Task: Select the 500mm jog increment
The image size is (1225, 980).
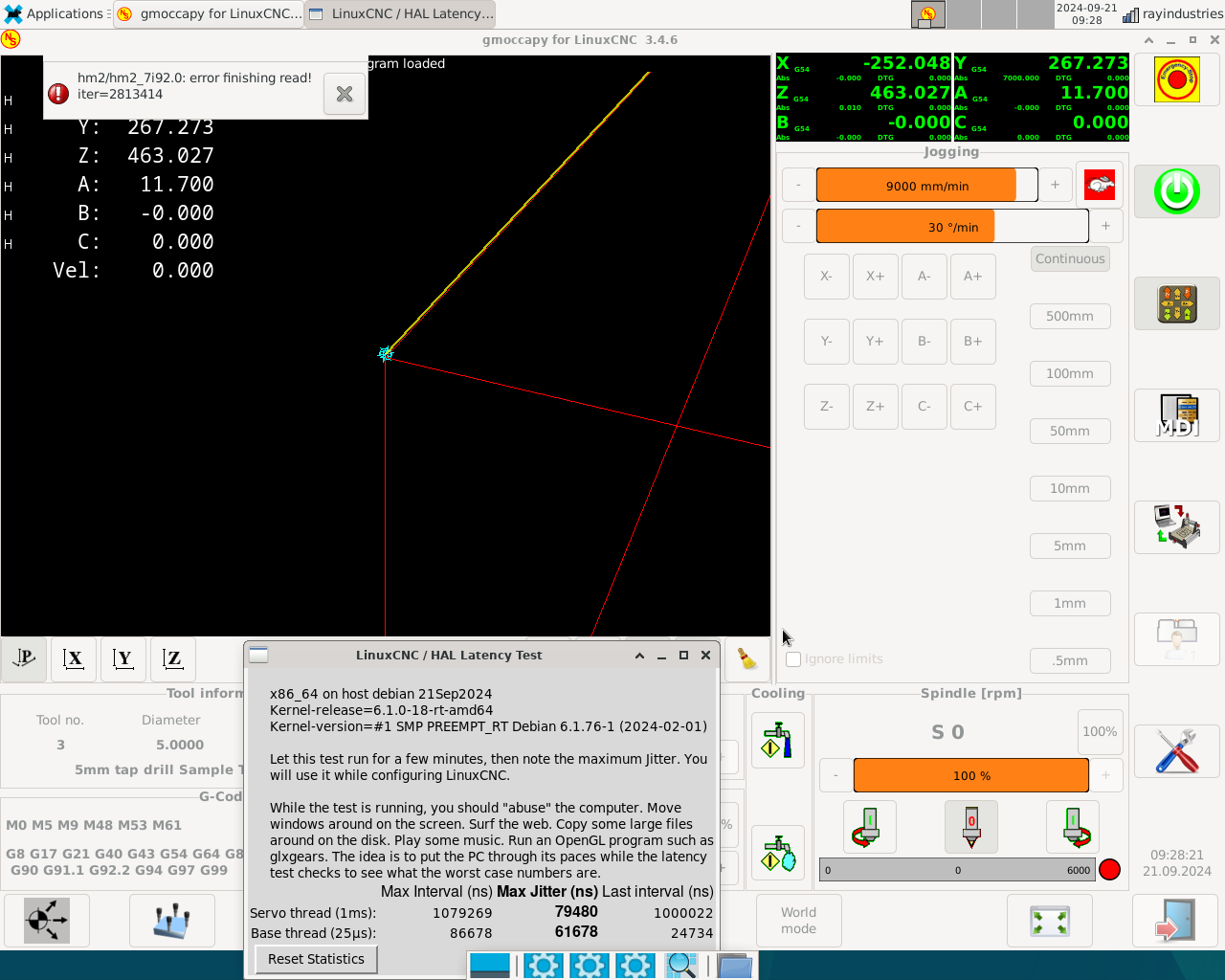Action: point(1070,316)
